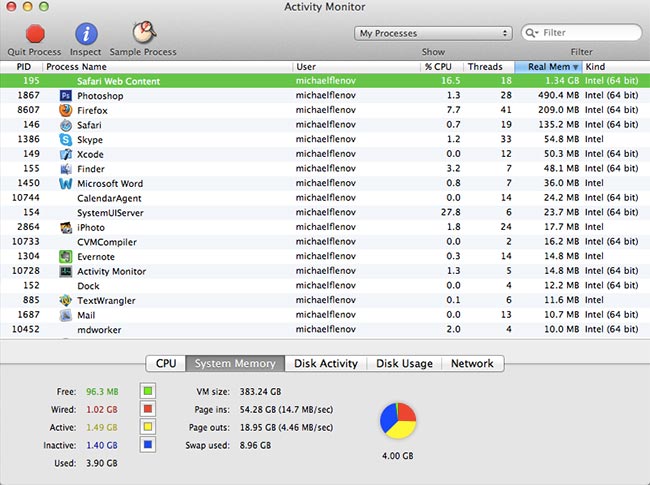
Task: Click the yellow Active memory color swatch
Action: [x=148, y=427]
